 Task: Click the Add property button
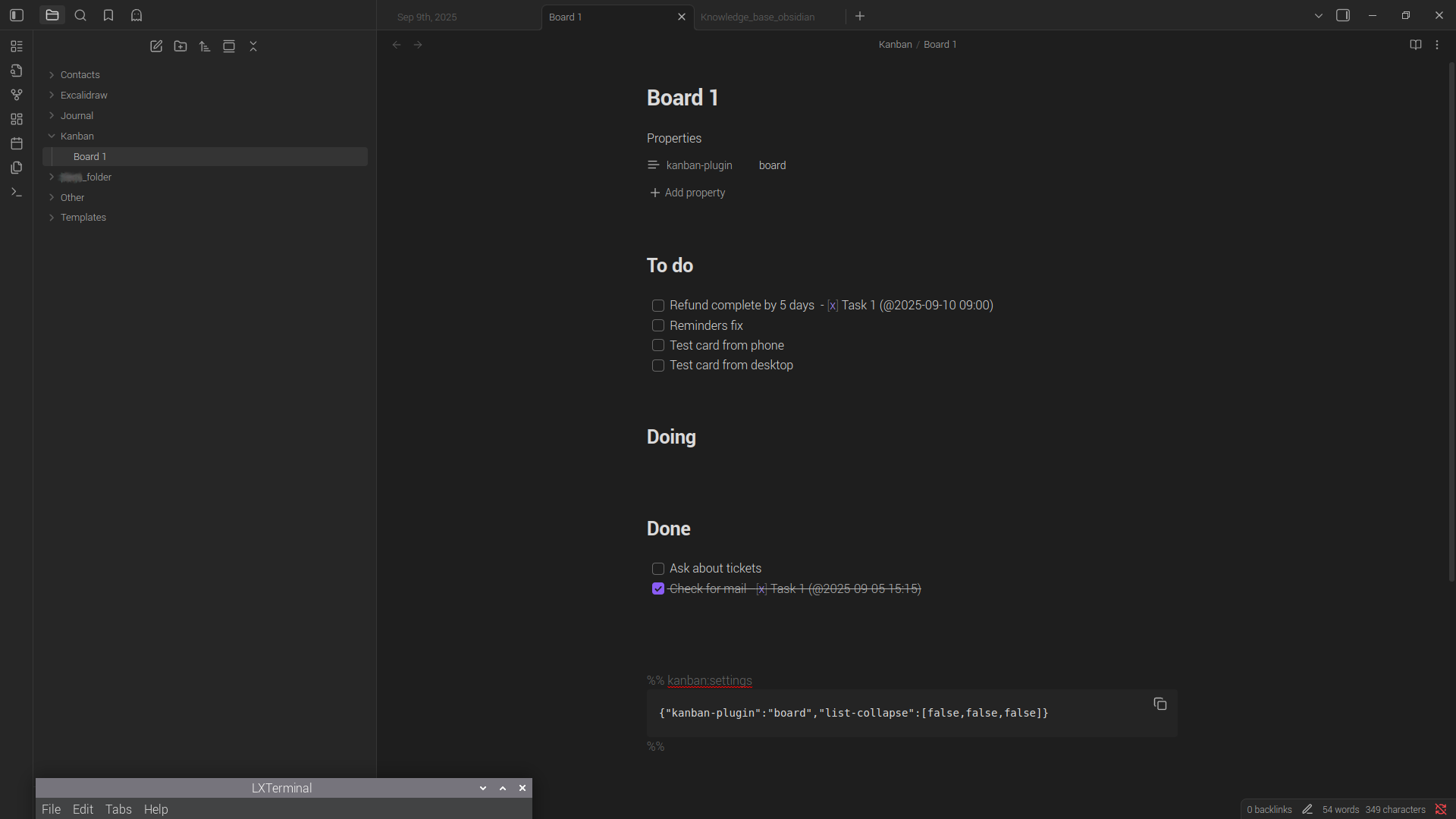click(x=687, y=193)
